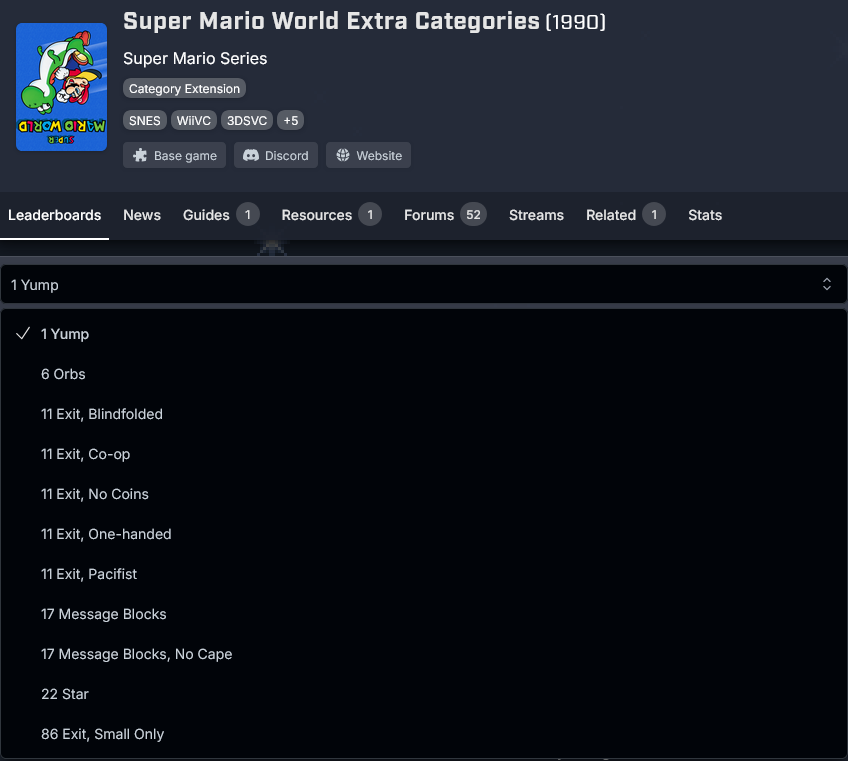Click the 1 badge on Related
Image resolution: width=848 pixels, height=761 pixels.
point(654,215)
